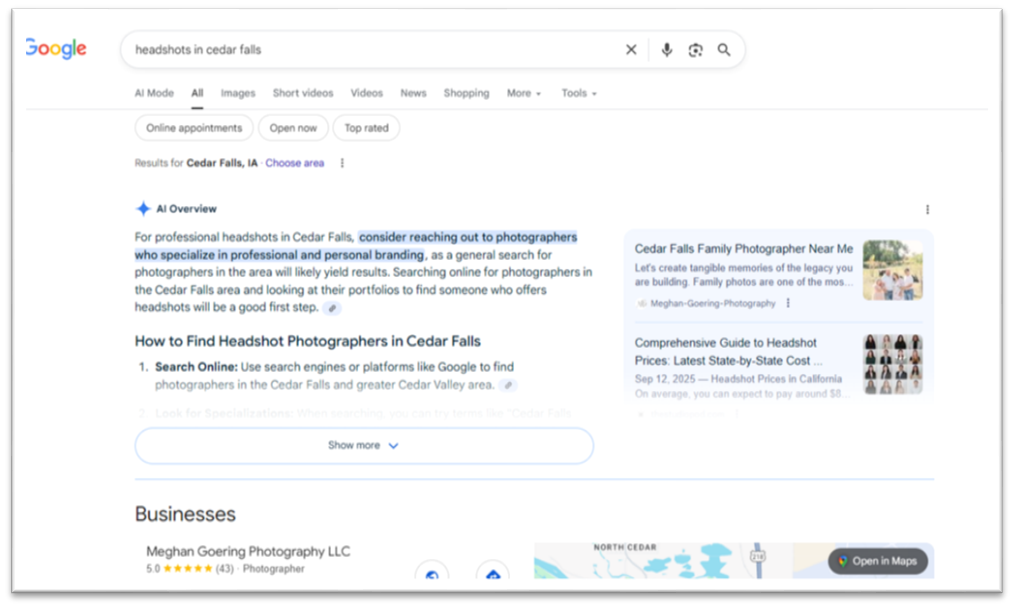Screen dimensions: 1013x607
Task: Click the Google logo
Action: point(57,49)
